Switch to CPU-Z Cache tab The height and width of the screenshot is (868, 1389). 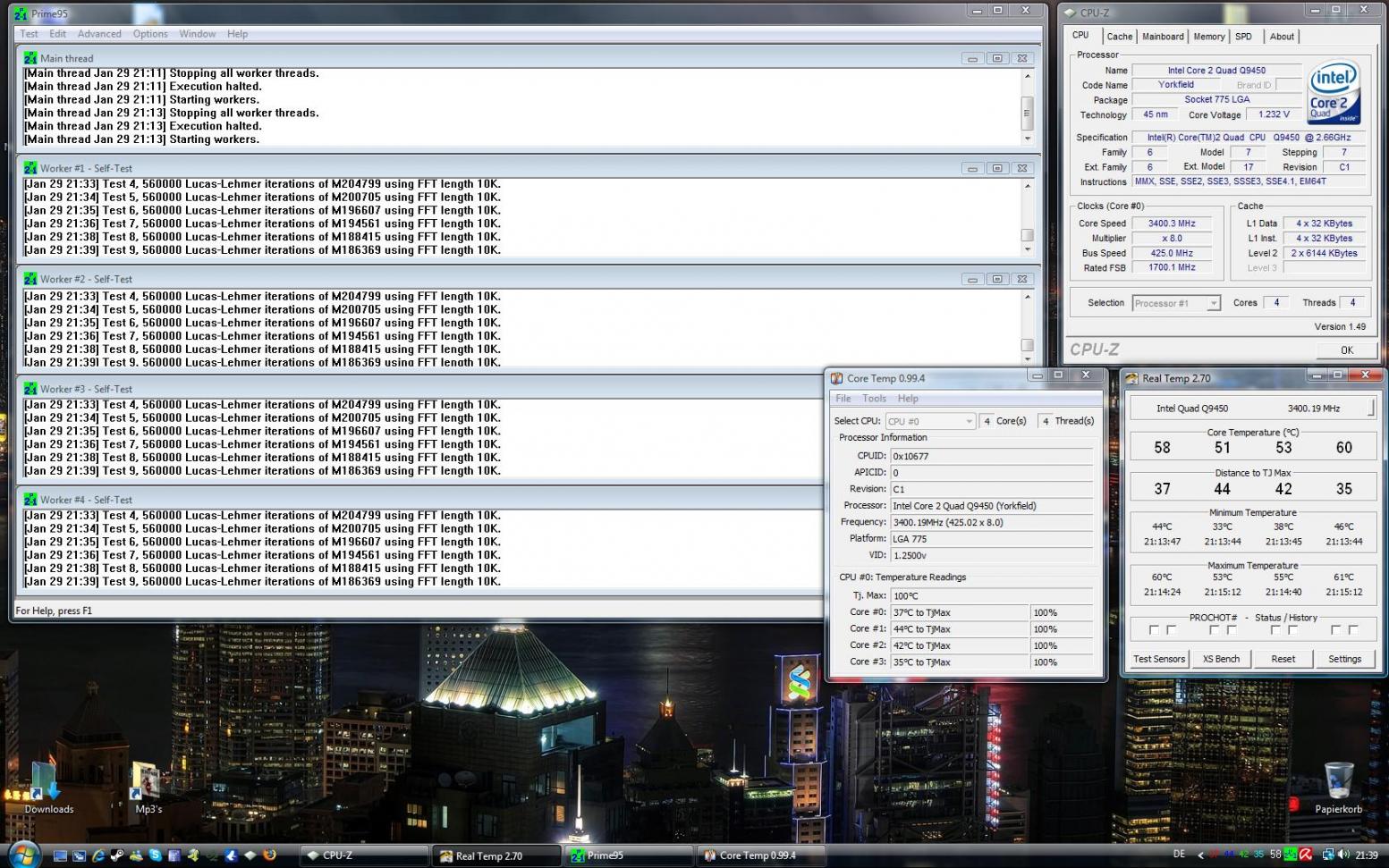point(1119,37)
